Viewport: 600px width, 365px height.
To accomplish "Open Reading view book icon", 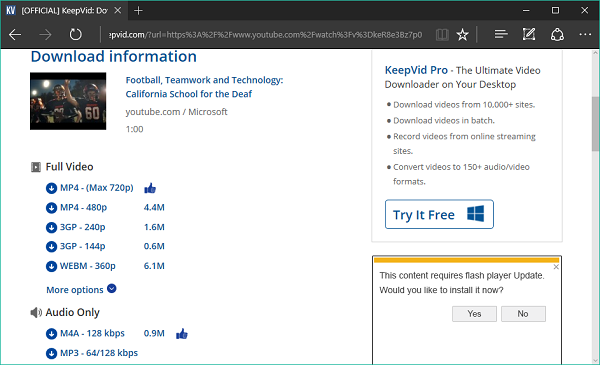I will click(x=442, y=35).
